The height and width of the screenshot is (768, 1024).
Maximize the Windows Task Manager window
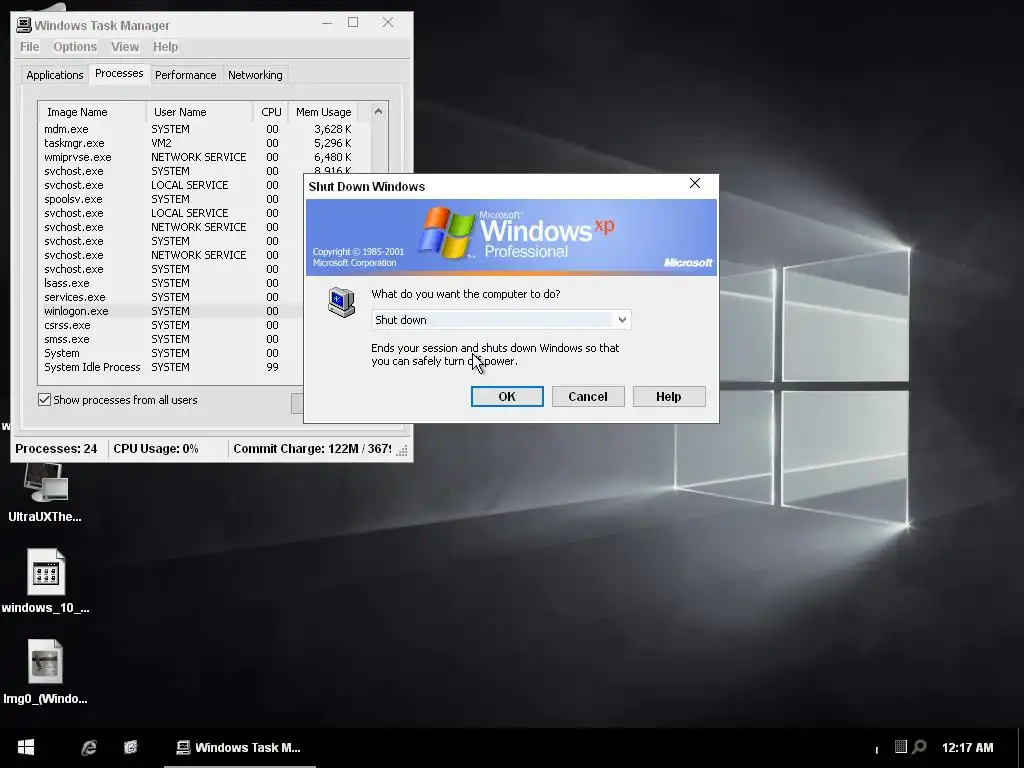coord(353,23)
